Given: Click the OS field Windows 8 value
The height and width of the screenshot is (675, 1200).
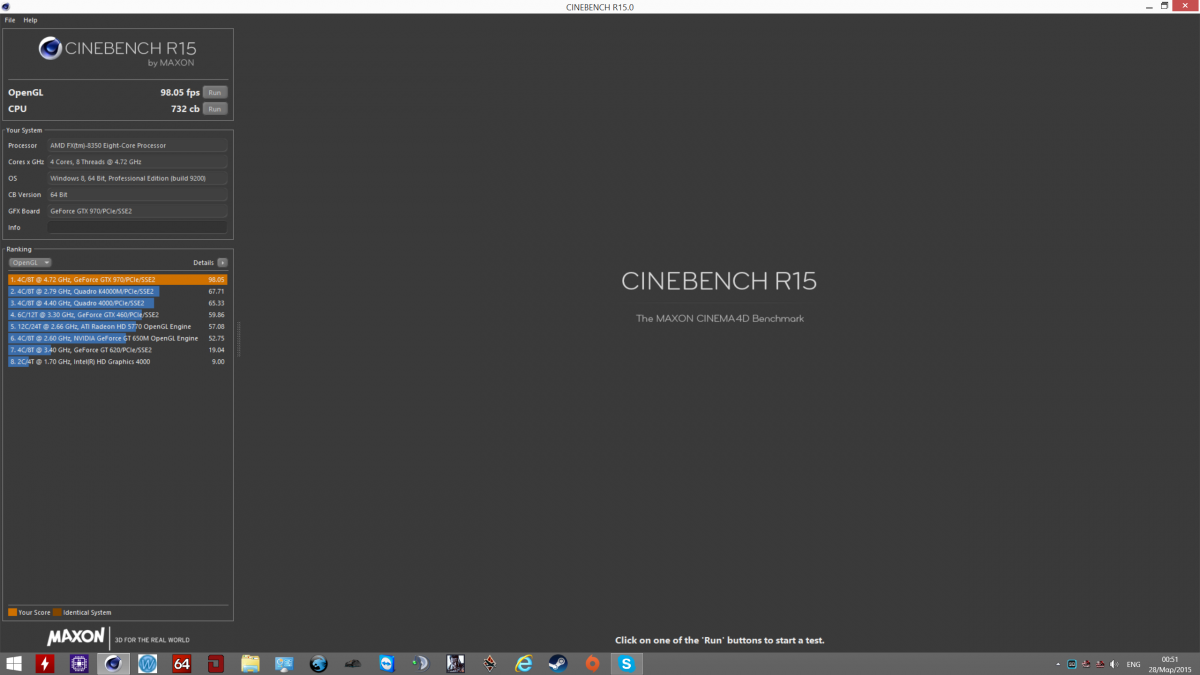Looking at the screenshot, I should tap(137, 178).
